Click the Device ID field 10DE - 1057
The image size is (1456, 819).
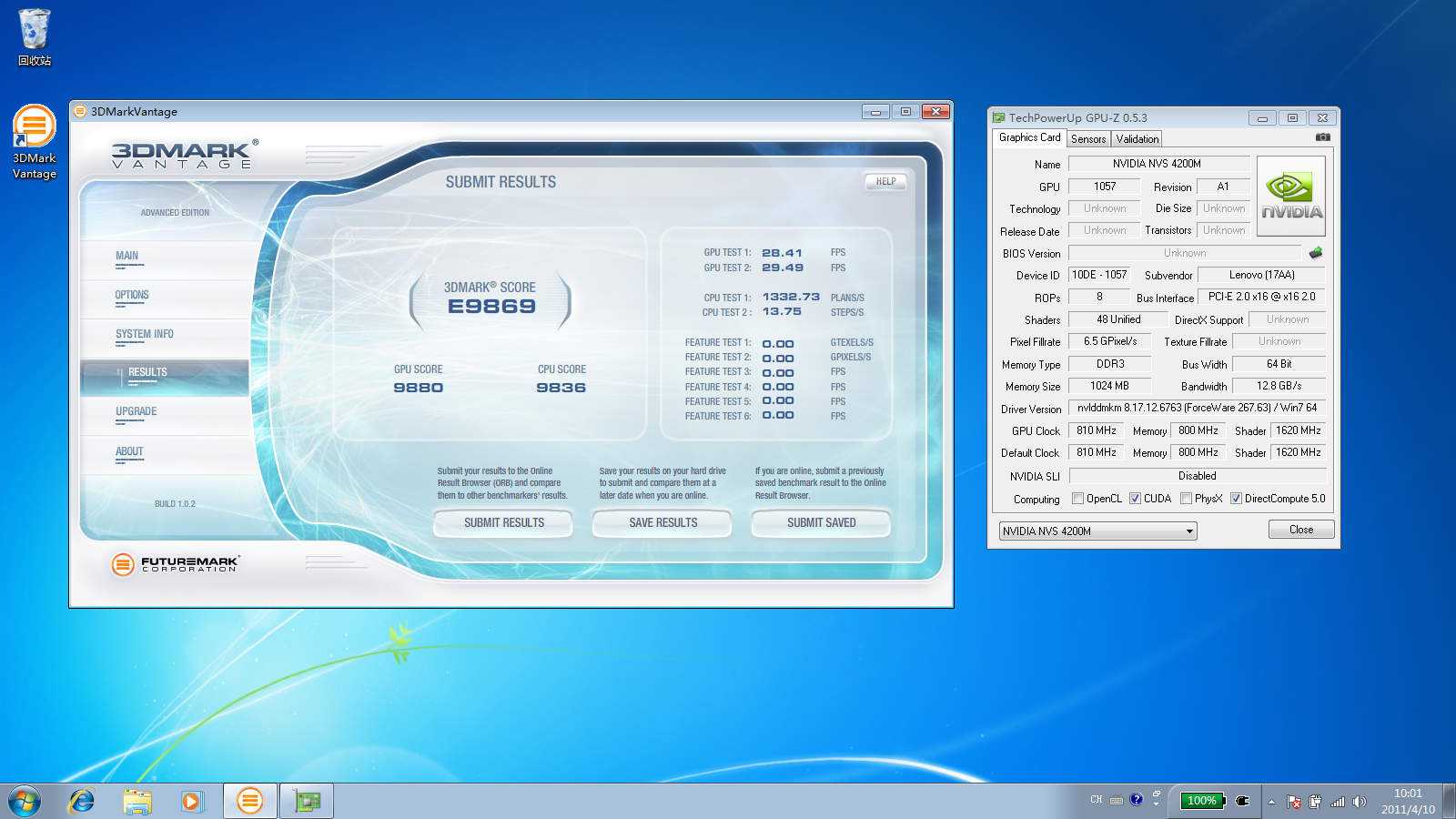tap(1099, 275)
